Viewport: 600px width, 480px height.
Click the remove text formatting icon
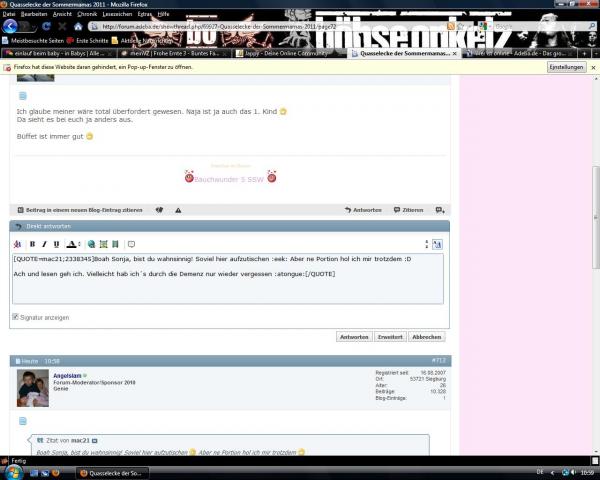[x=18, y=244]
